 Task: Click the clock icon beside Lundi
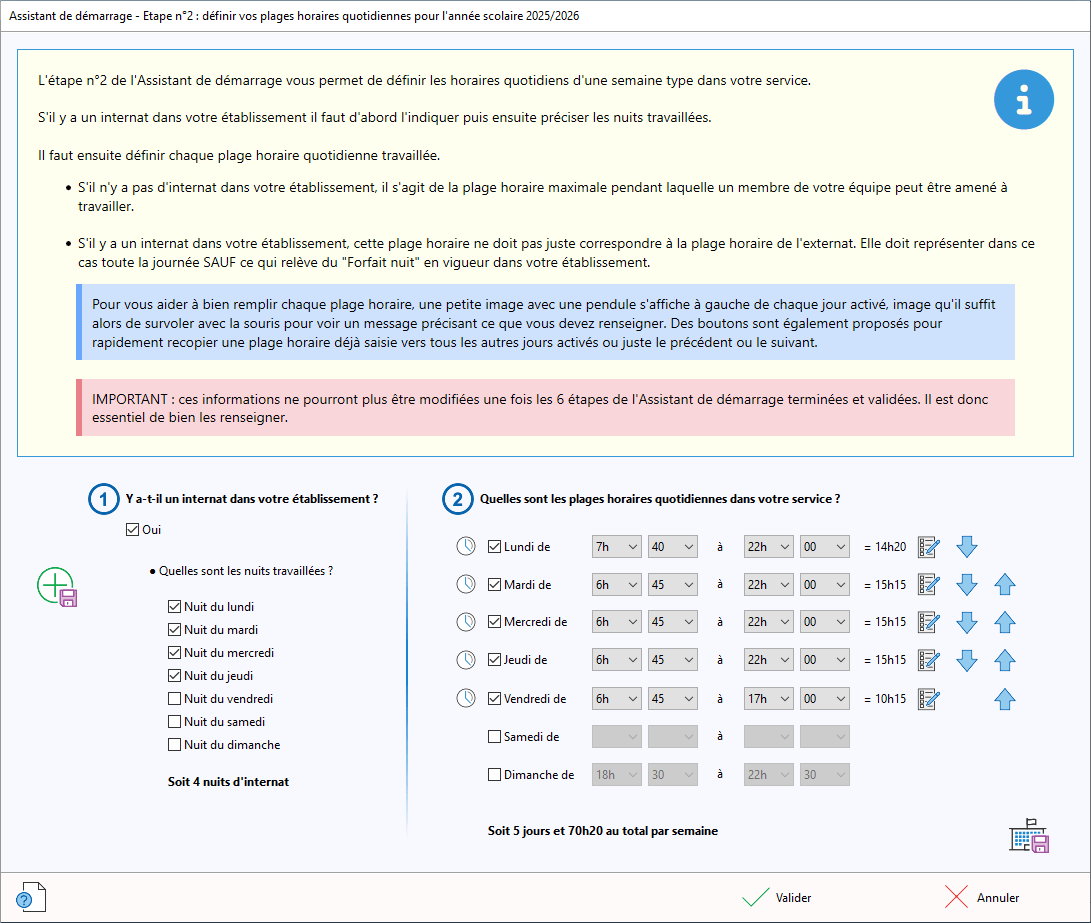(466, 547)
